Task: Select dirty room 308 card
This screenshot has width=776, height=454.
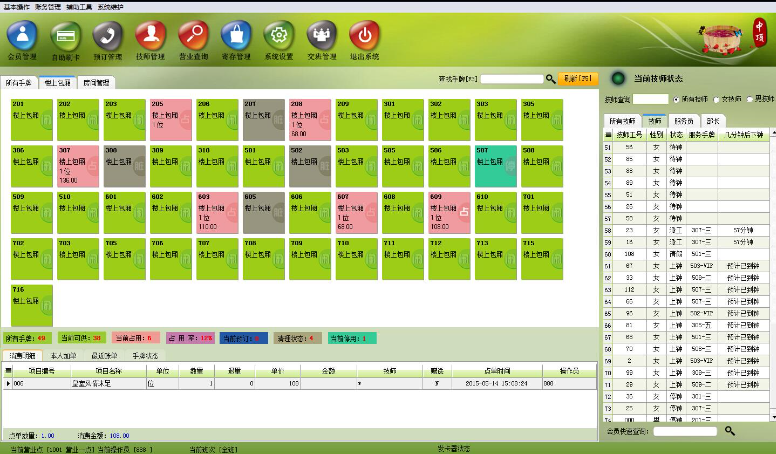Action: pos(125,166)
